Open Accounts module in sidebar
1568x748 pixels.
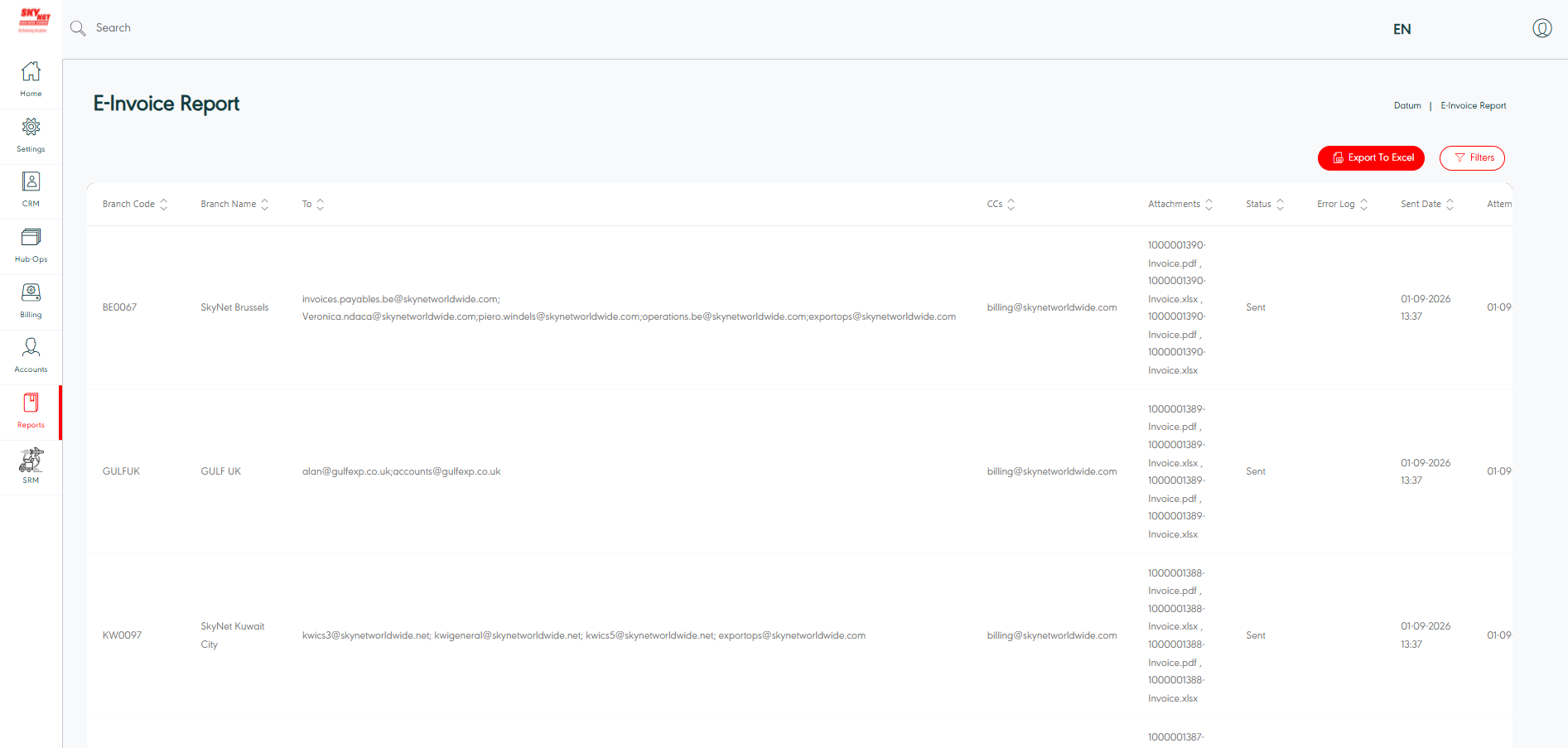31,356
